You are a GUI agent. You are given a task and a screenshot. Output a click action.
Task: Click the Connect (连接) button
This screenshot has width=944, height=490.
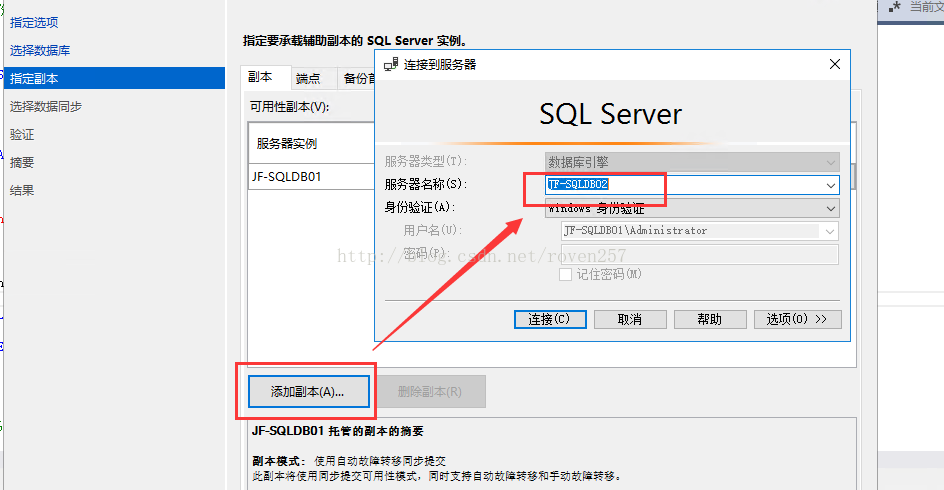tap(550, 319)
